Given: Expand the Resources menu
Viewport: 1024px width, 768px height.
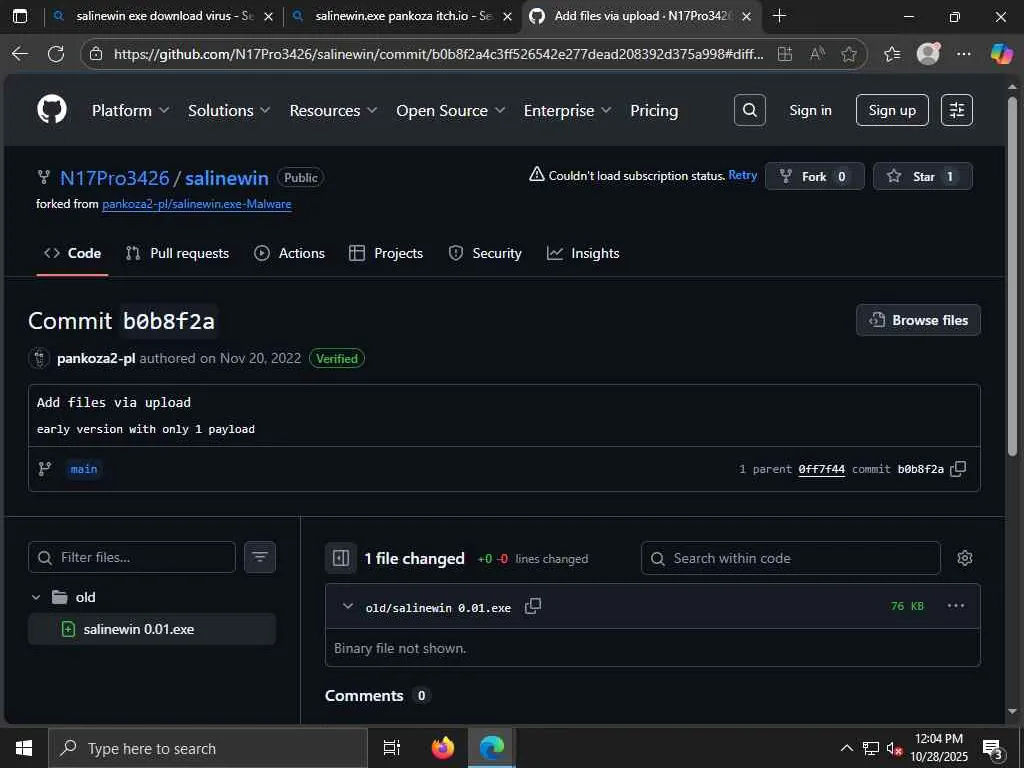Looking at the screenshot, I should coord(334,111).
